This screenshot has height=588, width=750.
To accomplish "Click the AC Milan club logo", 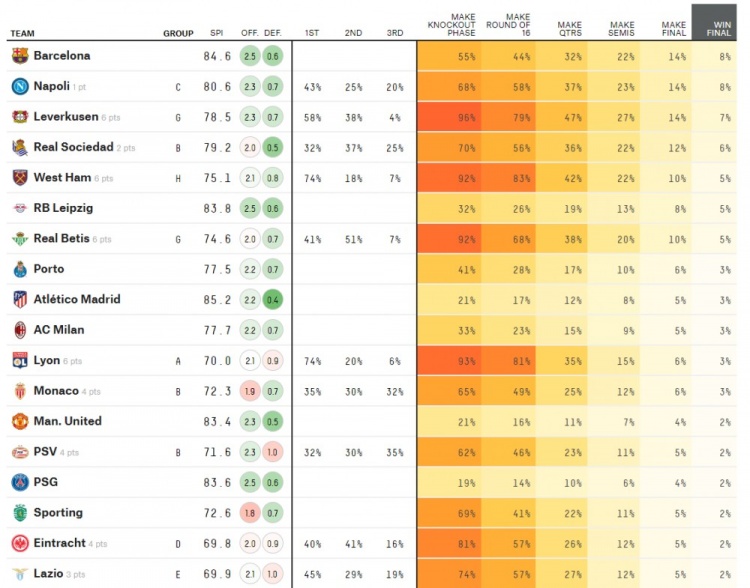I will click(20, 330).
